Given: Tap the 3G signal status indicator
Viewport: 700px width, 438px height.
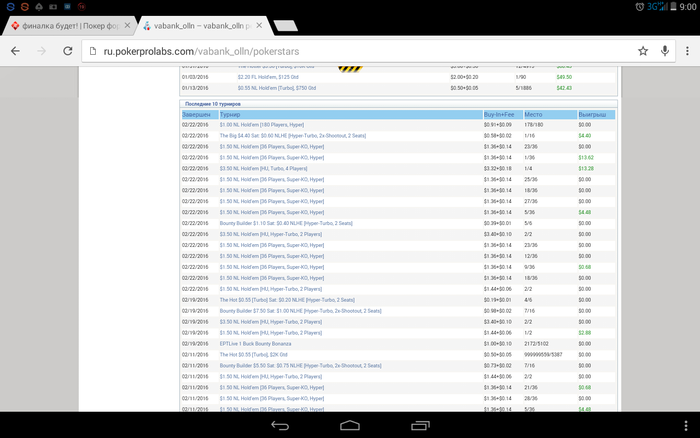Looking at the screenshot, I should click(x=657, y=7).
